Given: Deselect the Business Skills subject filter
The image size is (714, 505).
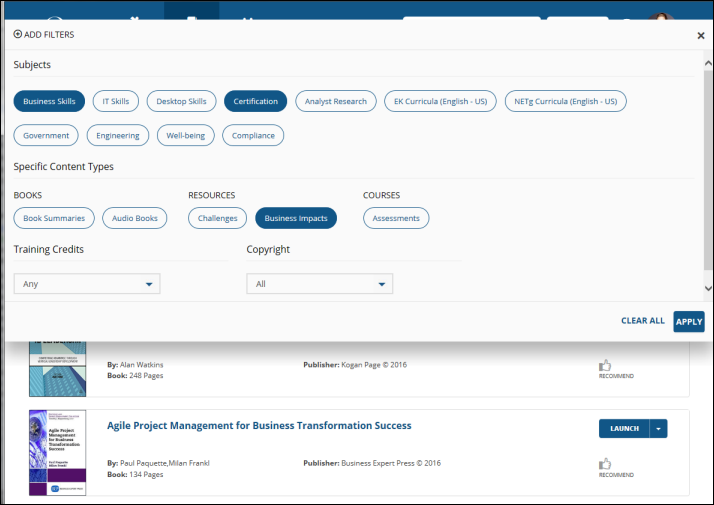Looking at the screenshot, I should click(x=49, y=101).
